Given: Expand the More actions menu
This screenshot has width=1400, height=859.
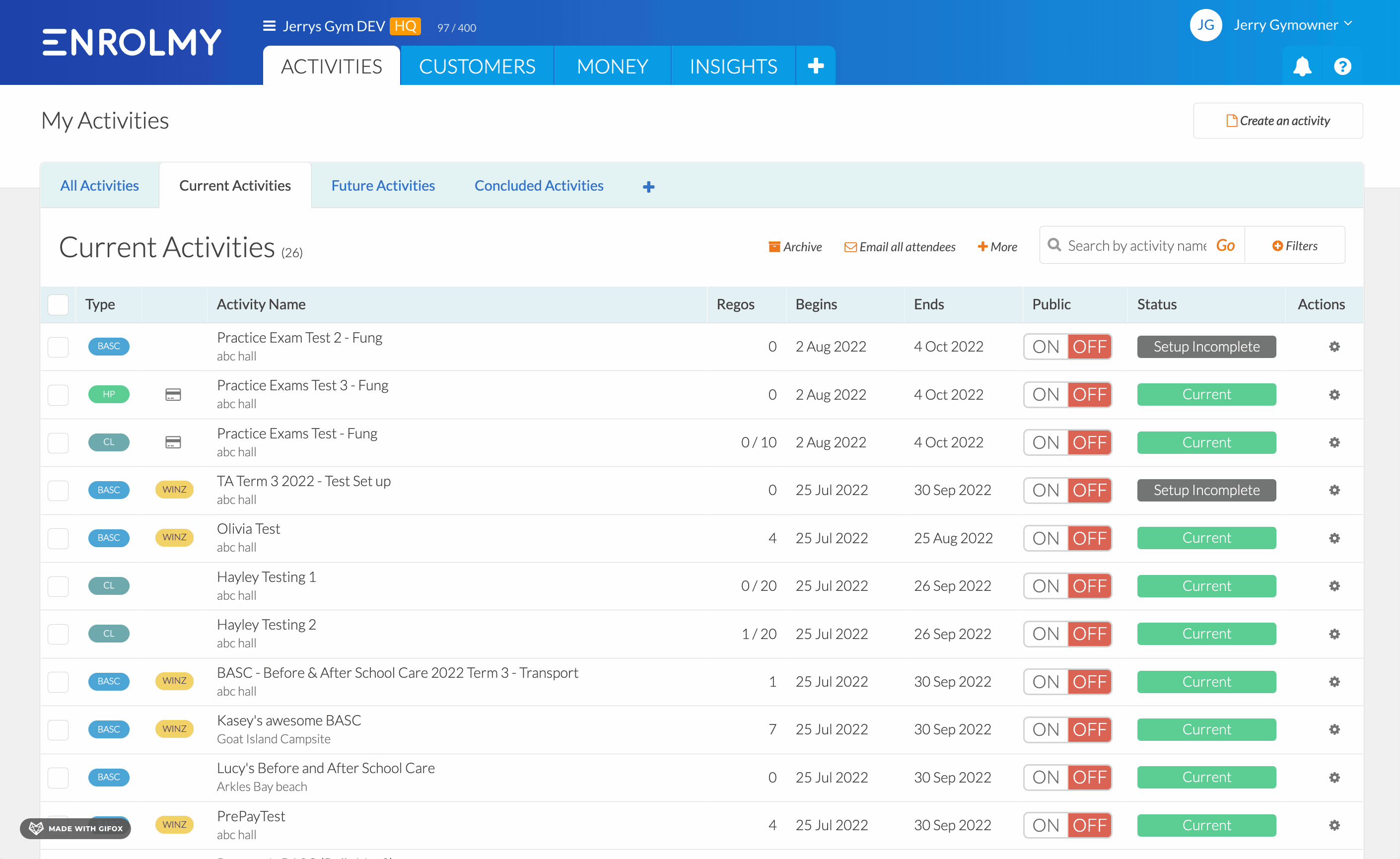Looking at the screenshot, I should pos(997,247).
